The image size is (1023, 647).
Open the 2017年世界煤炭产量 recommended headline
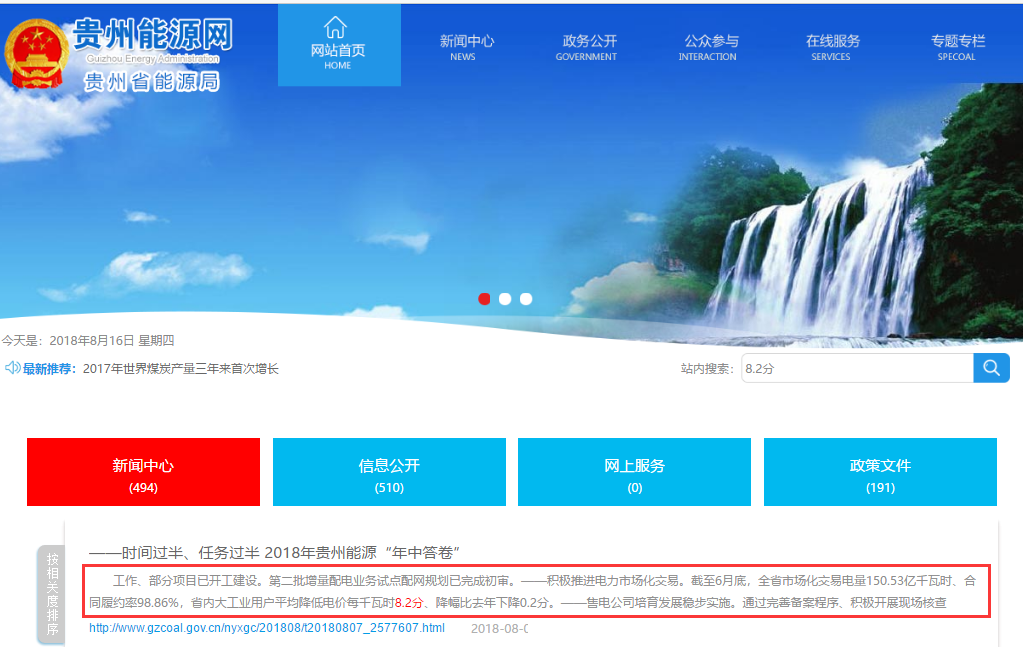pos(180,369)
